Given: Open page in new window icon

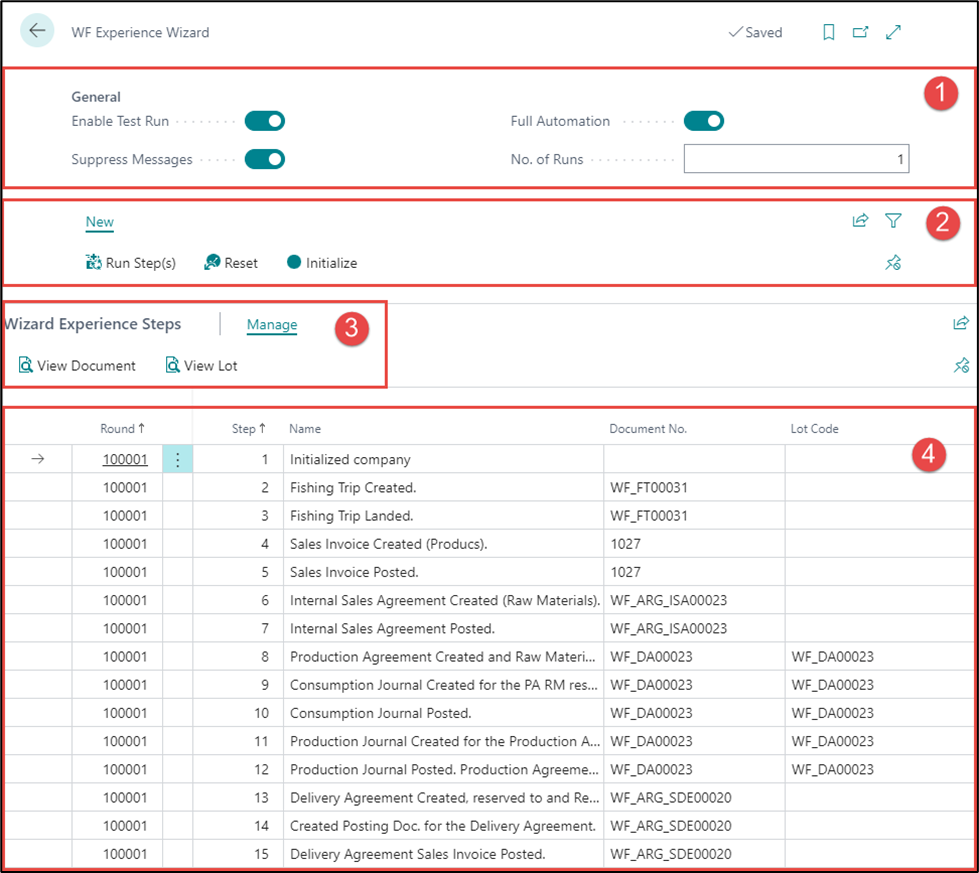Looking at the screenshot, I should (x=860, y=32).
